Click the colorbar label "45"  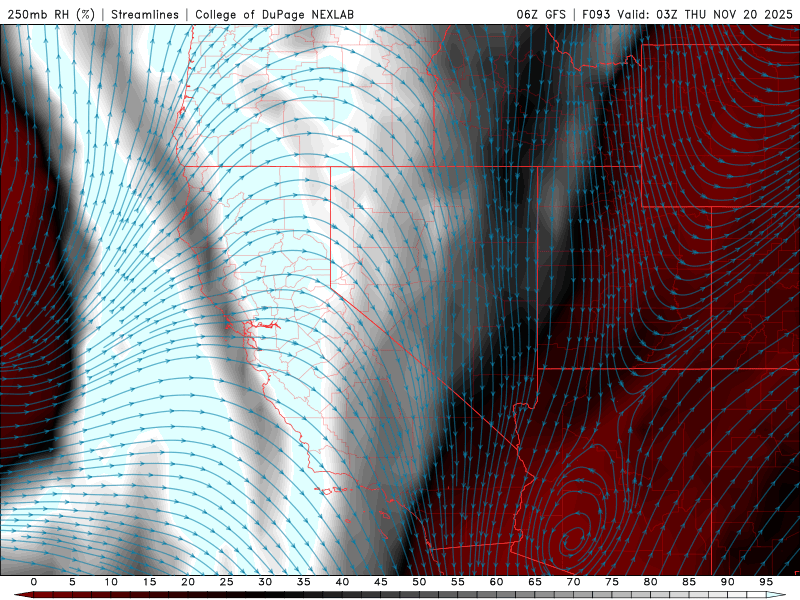click(x=381, y=582)
